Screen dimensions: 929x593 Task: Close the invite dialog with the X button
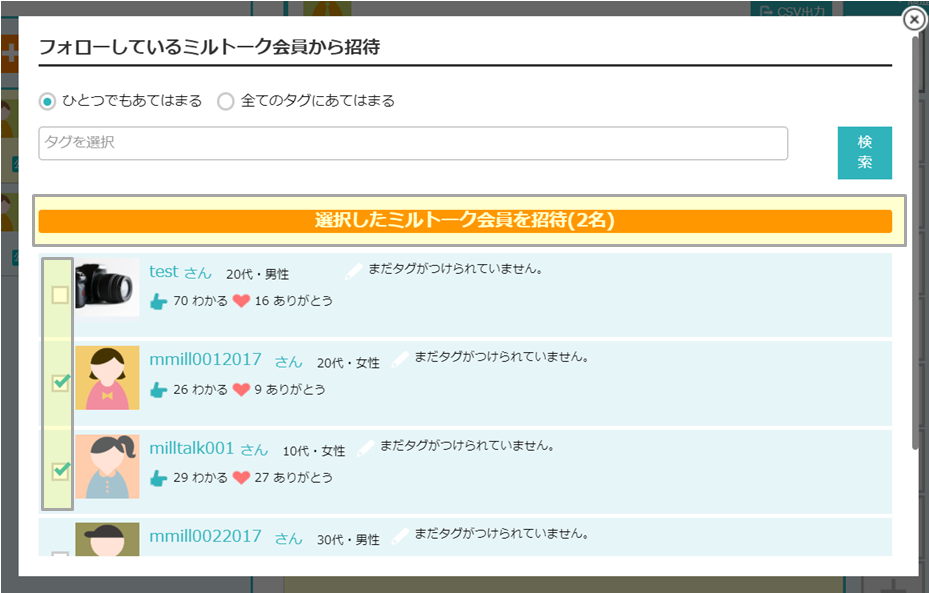[x=914, y=20]
